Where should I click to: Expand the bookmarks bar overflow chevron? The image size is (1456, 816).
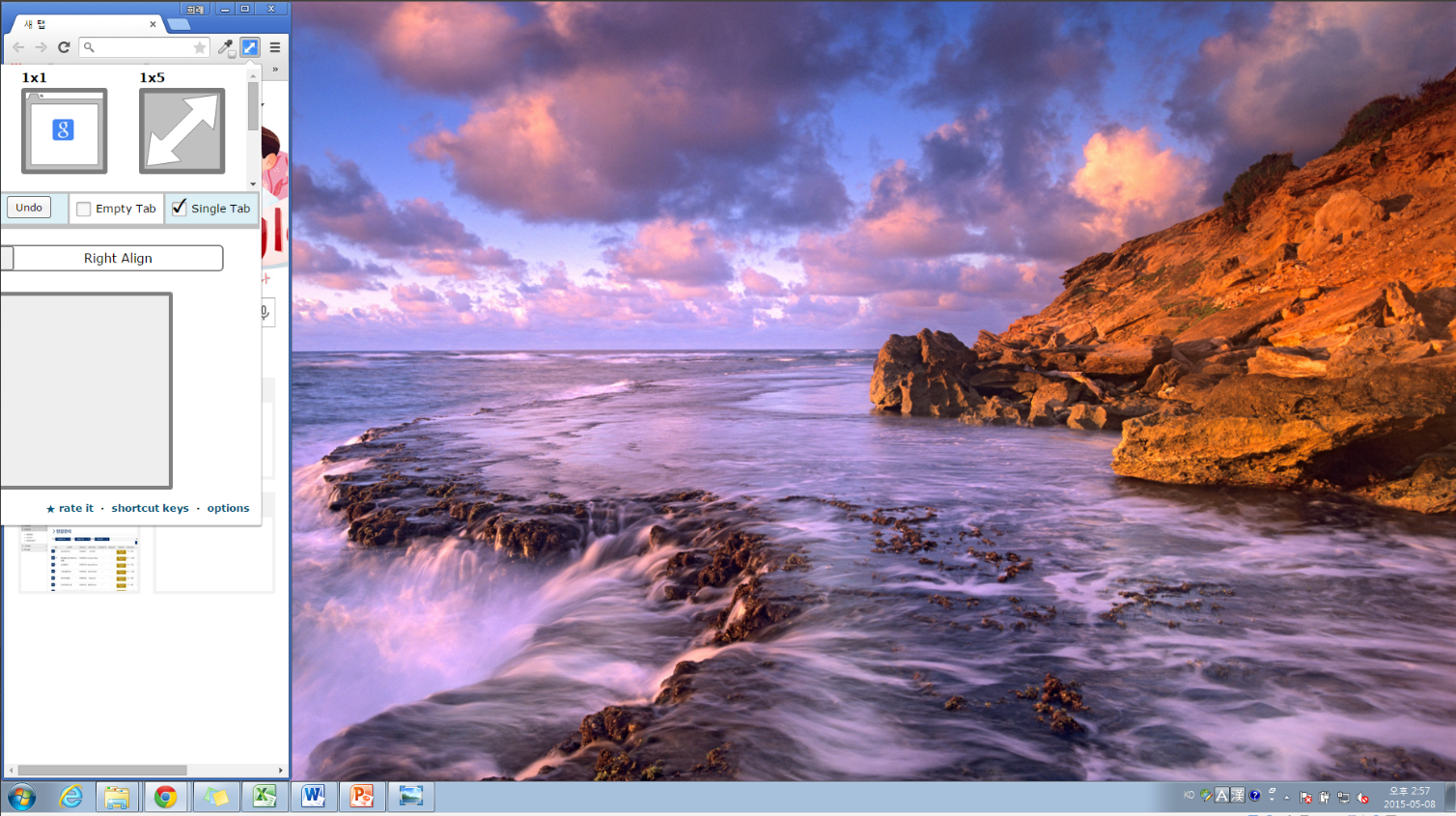pos(275,70)
